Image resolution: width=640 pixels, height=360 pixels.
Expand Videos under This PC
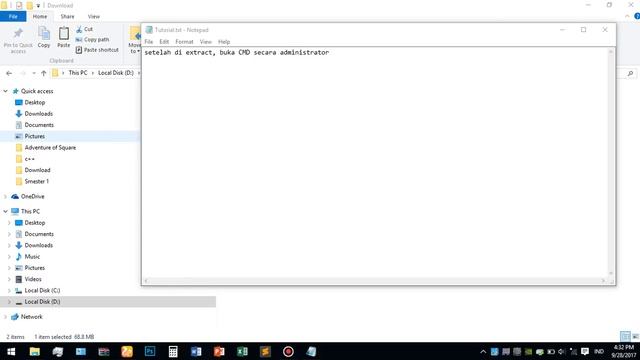click(9, 279)
